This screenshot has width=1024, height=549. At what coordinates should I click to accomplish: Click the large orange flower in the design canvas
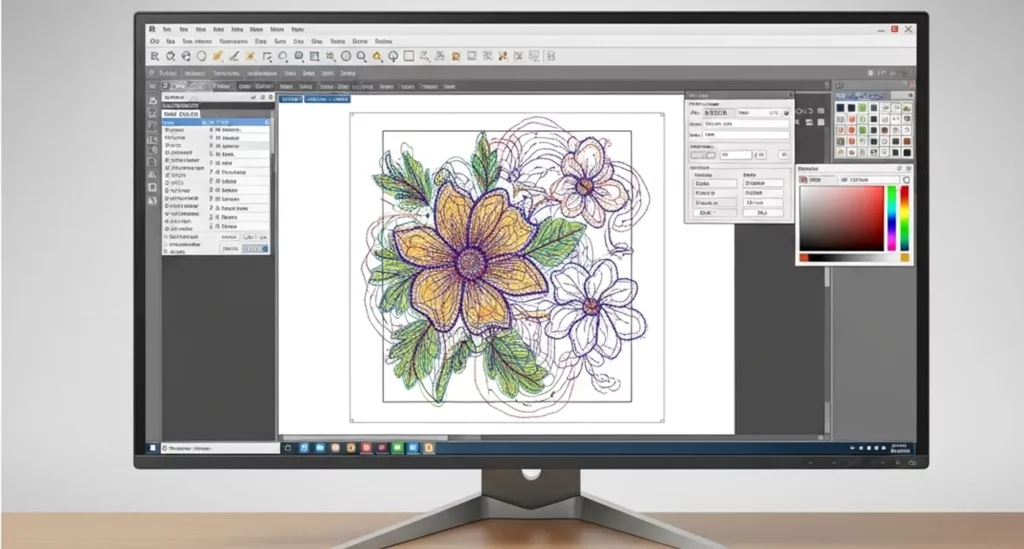pyautogui.click(x=469, y=260)
